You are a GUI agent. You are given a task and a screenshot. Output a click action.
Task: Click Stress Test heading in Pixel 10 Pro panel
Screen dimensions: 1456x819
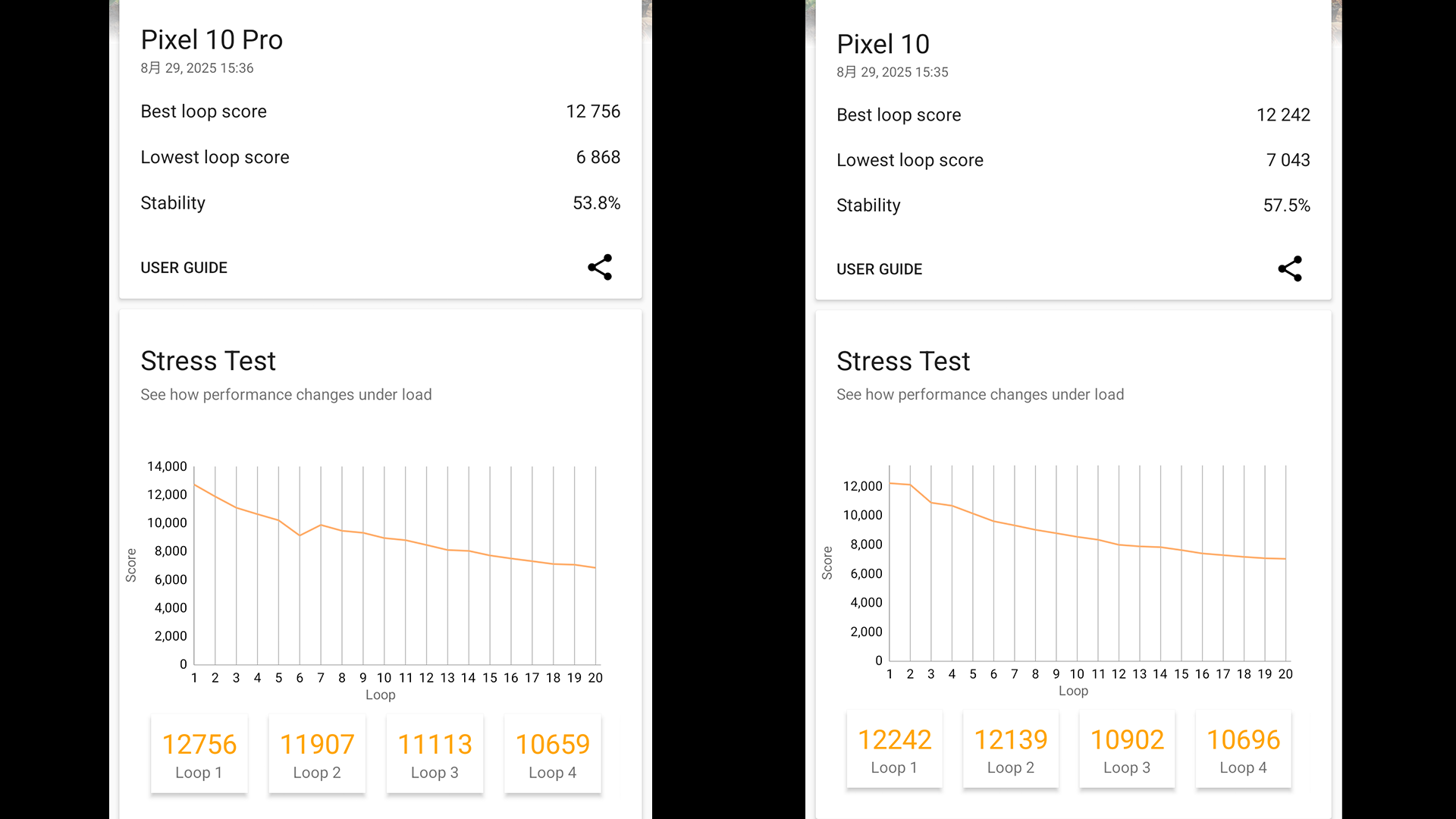point(208,361)
